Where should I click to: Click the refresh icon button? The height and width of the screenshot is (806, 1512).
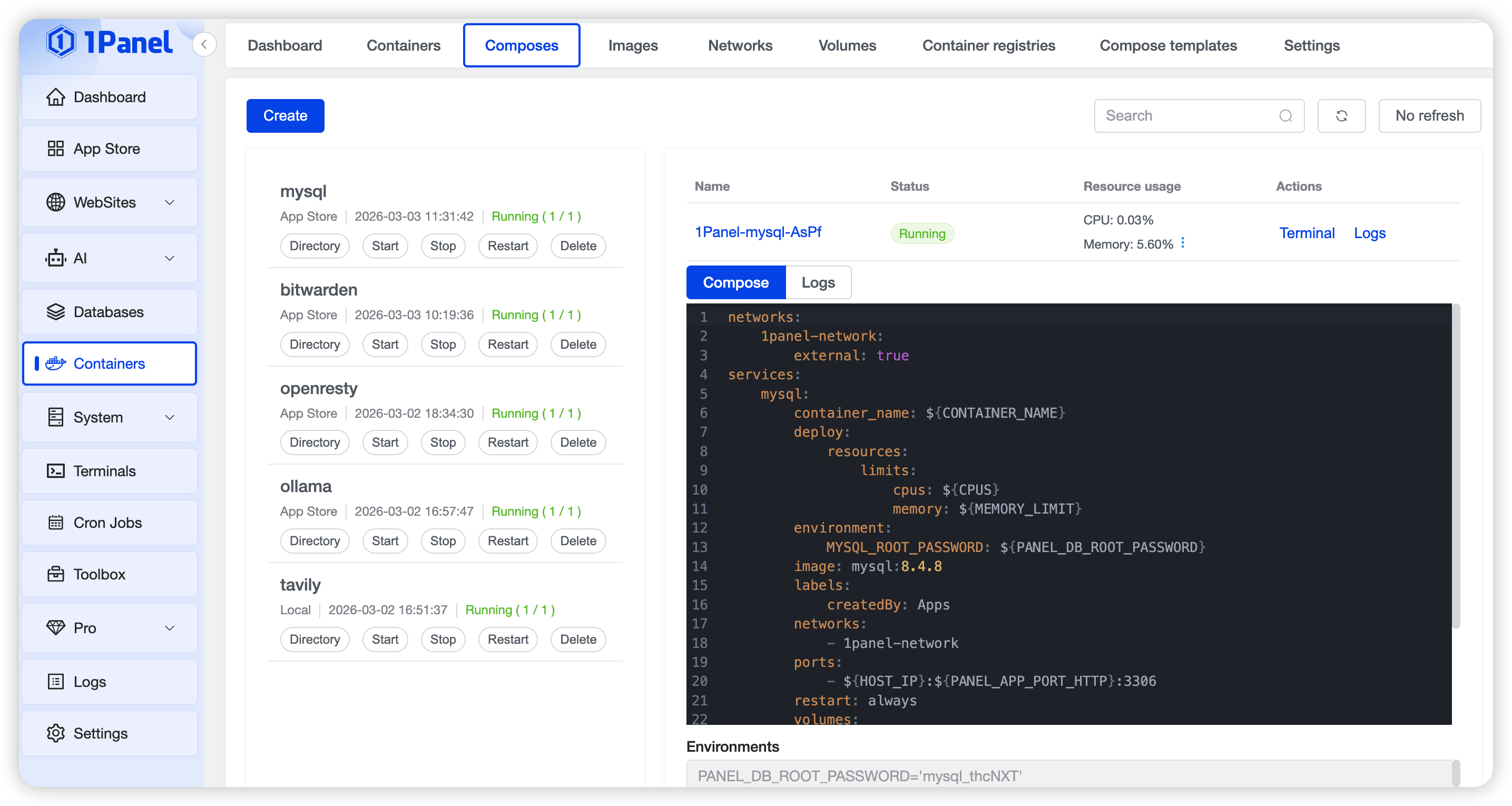1341,116
